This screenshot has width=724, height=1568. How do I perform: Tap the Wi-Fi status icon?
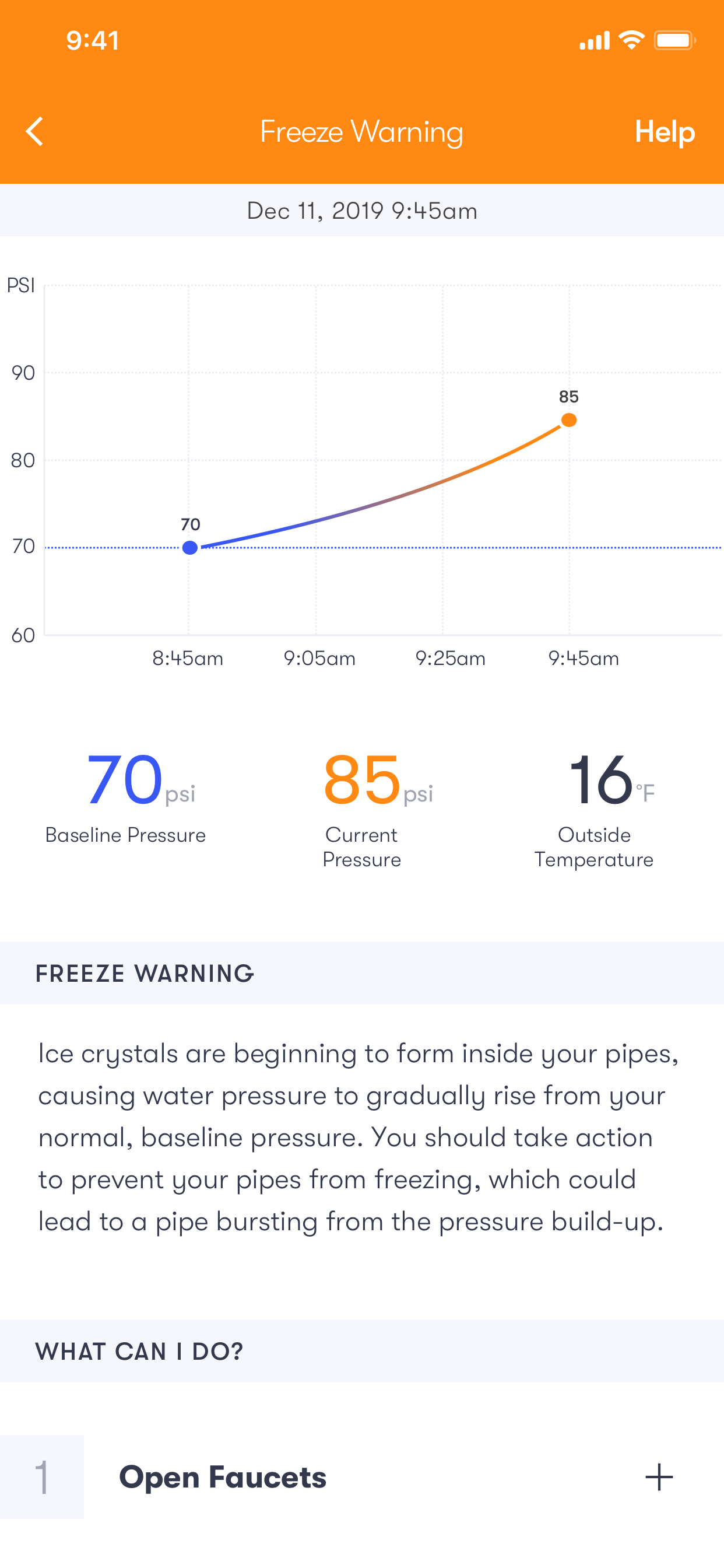click(x=631, y=40)
